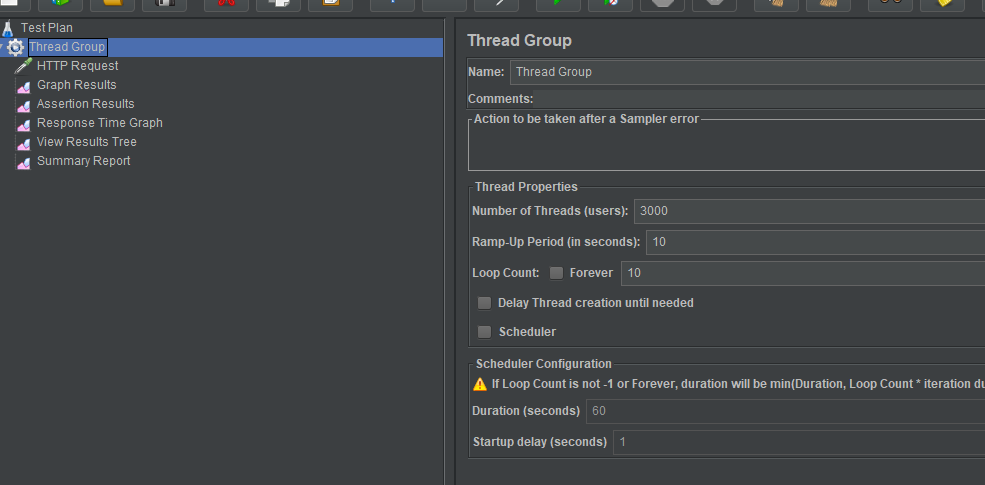Screen dimensions: 985x485
Task: Click the Thread Properties section label
Action: pyautogui.click(x=526, y=187)
